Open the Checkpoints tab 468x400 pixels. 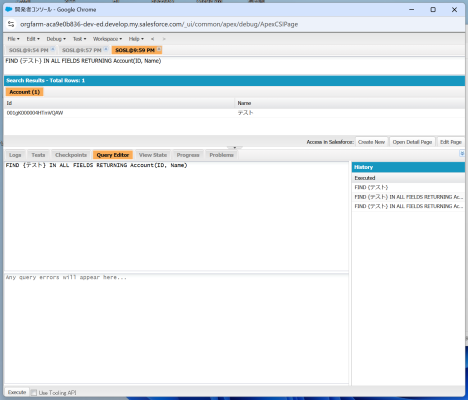tap(71, 155)
